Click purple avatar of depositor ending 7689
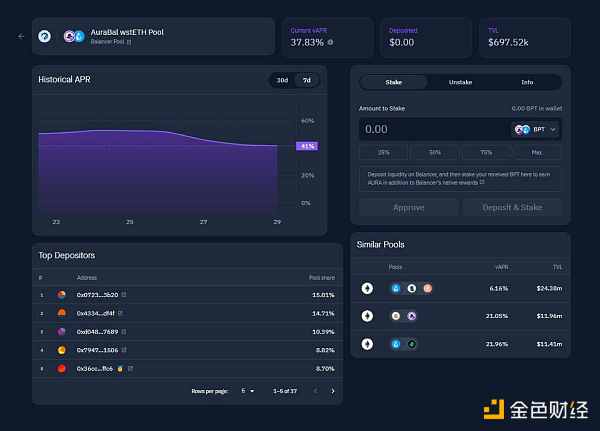This screenshot has height=431, width=600. tap(61, 331)
